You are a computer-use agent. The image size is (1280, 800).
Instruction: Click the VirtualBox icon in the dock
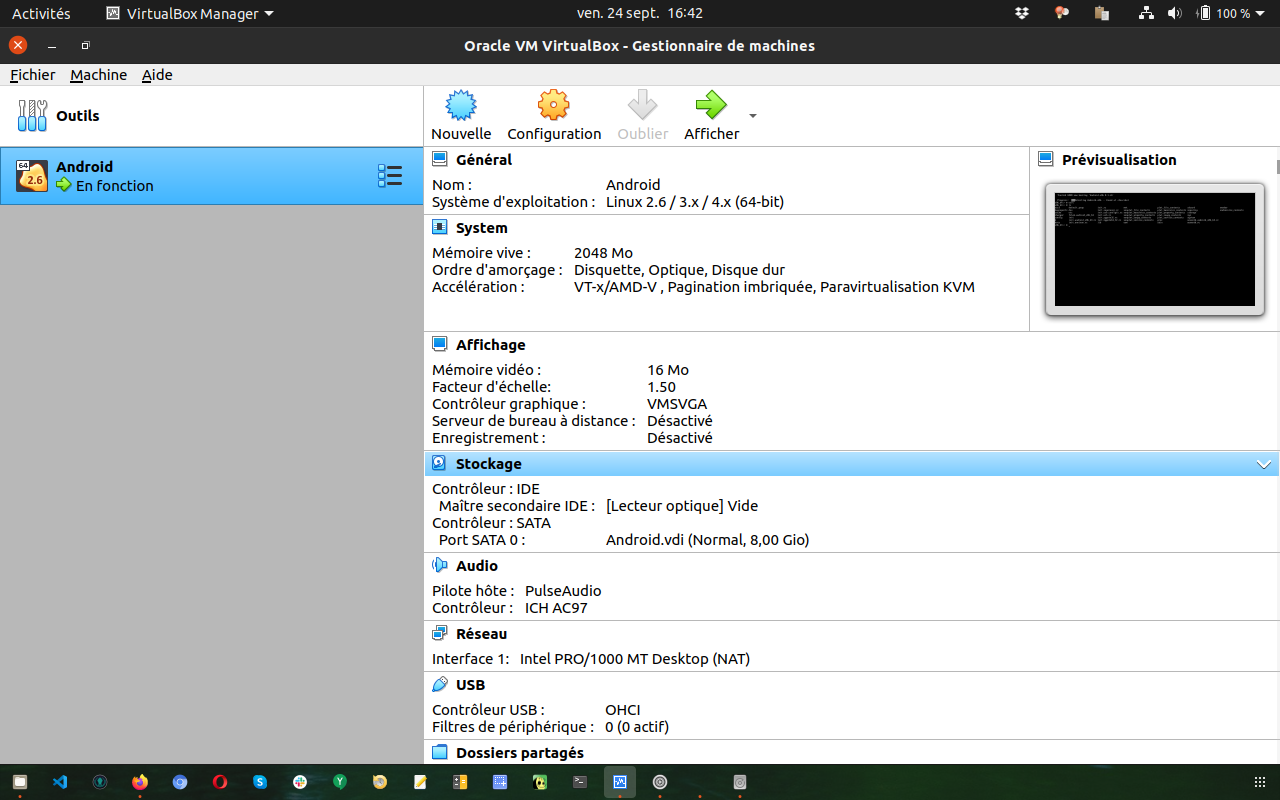pos(620,782)
